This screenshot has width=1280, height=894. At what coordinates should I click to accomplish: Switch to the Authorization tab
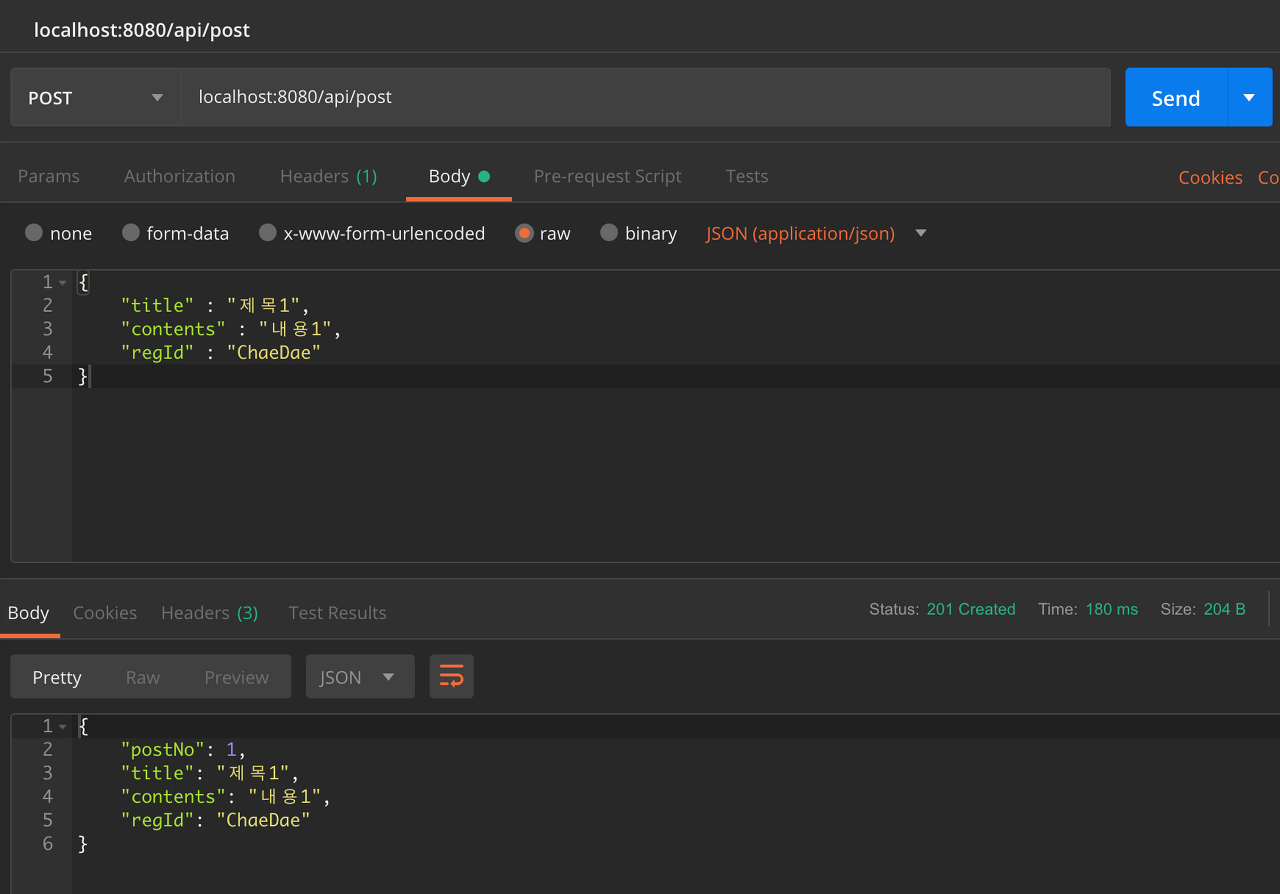179,176
